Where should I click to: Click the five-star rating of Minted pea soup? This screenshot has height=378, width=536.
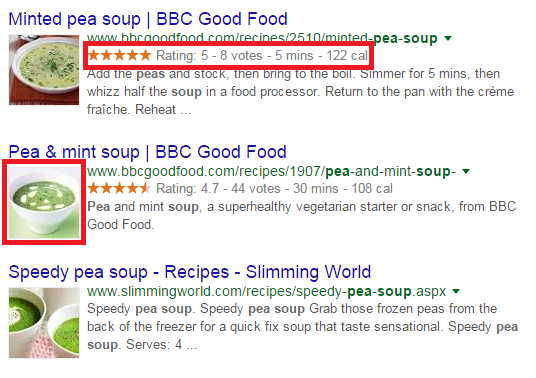click(x=119, y=55)
